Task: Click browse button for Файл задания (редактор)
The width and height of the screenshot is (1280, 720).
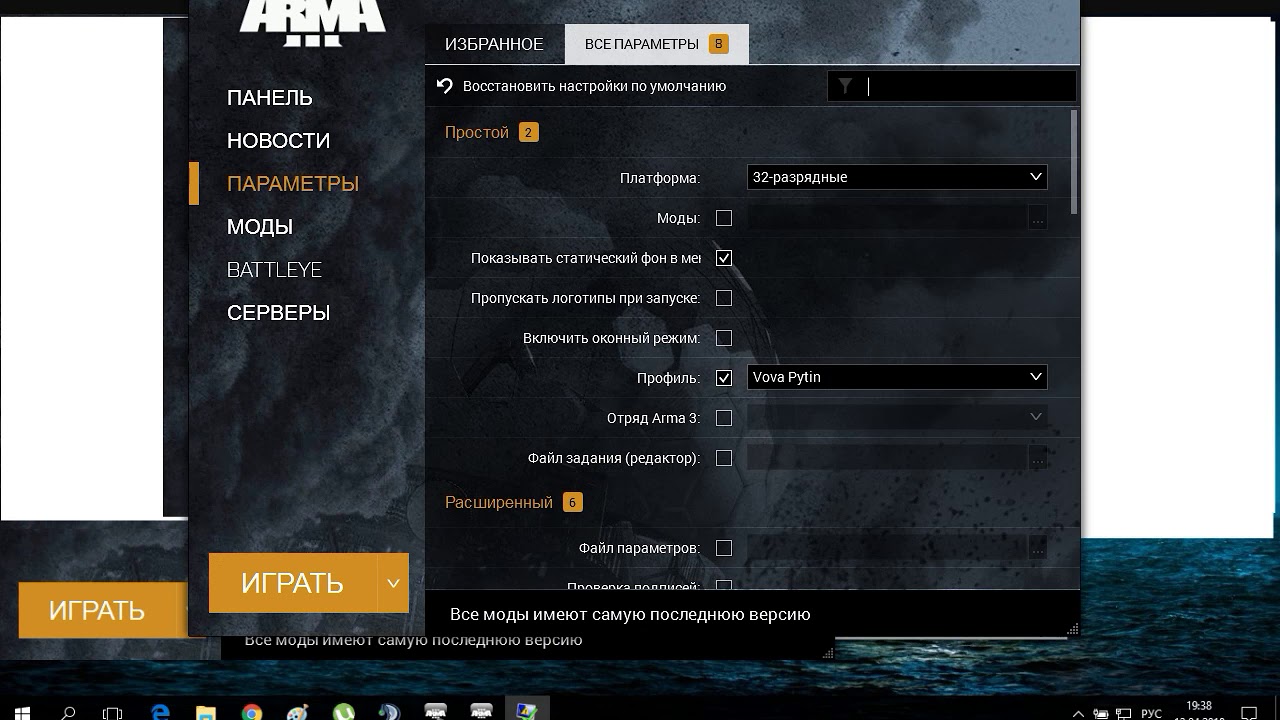Action: pos(1037,458)
